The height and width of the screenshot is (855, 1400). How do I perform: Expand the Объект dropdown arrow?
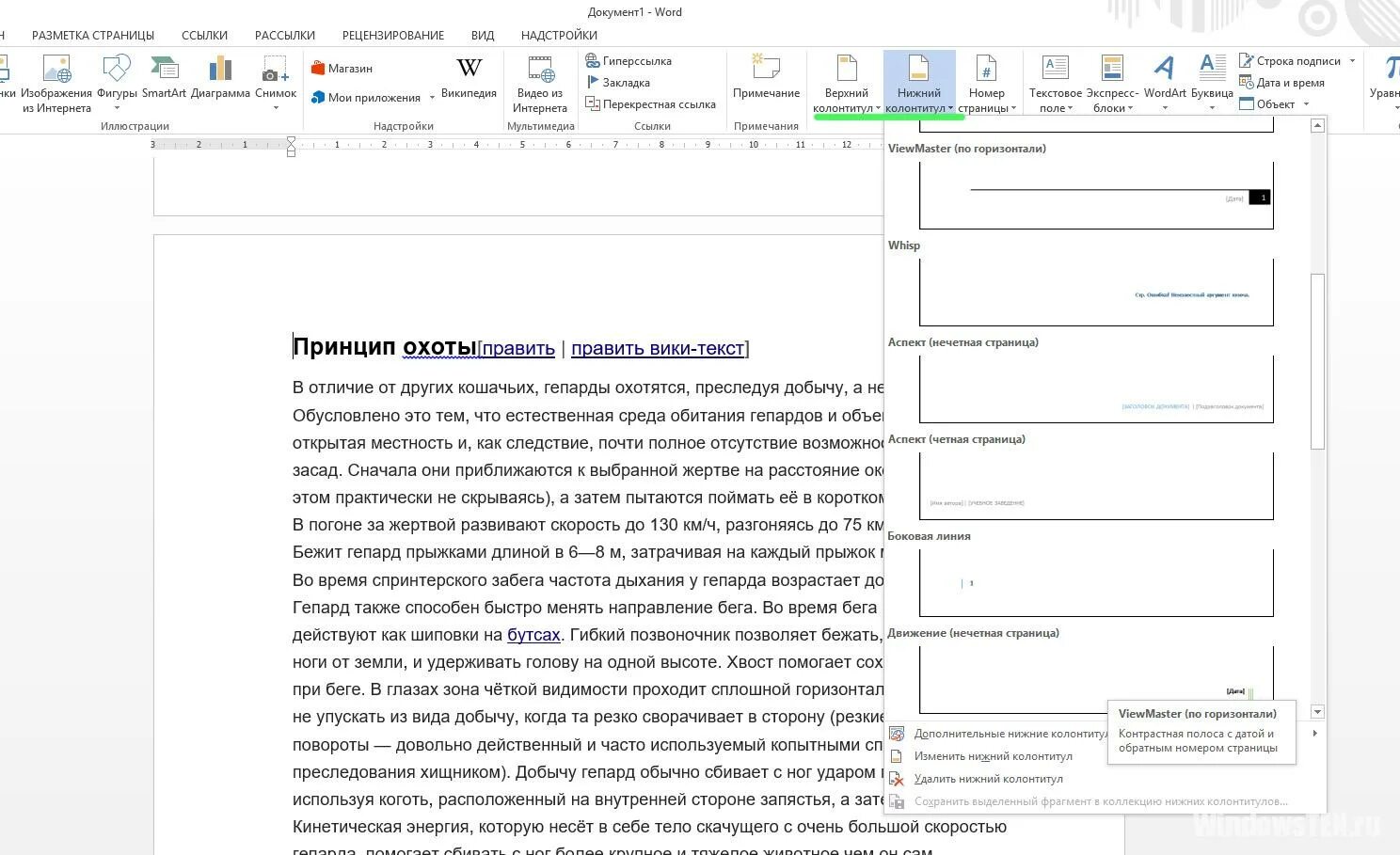[1306, 104]
